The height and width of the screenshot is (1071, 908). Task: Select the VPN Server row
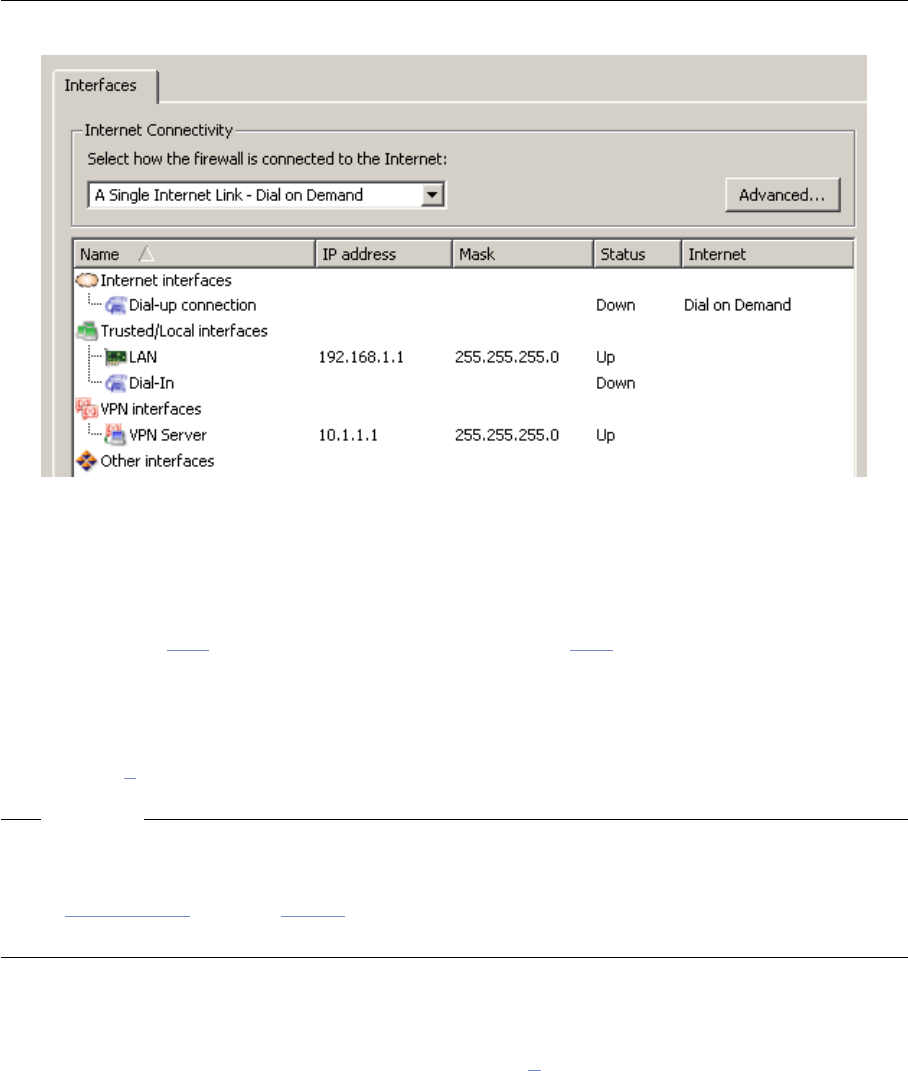point(463,435)
